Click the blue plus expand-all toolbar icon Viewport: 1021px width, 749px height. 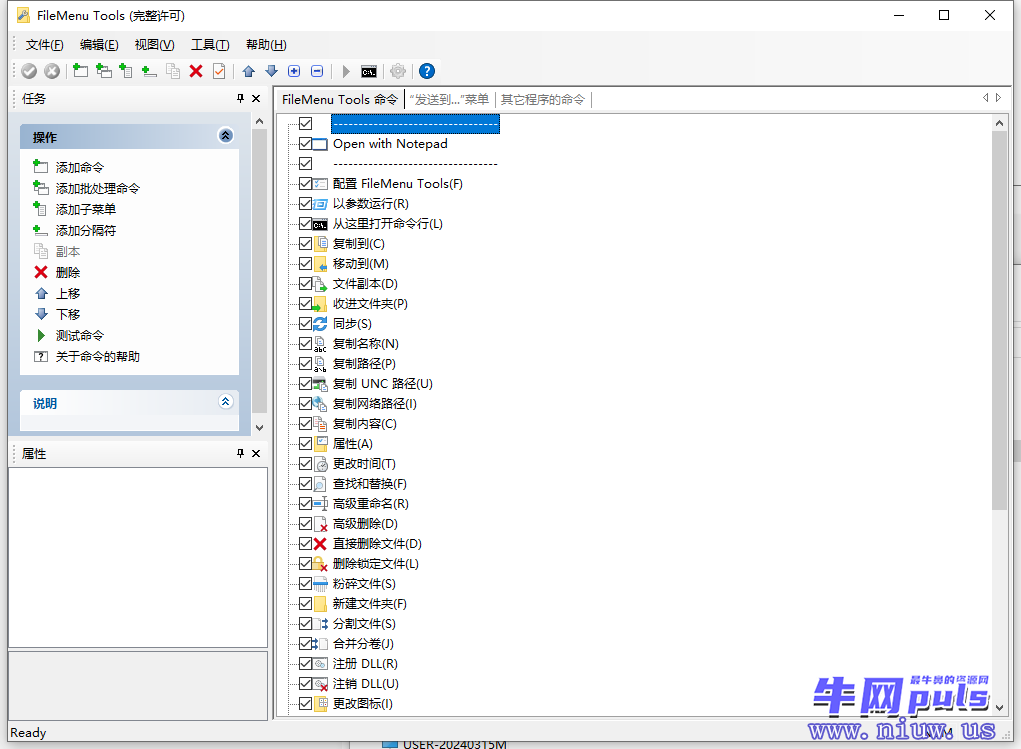[x=294, y=71]
